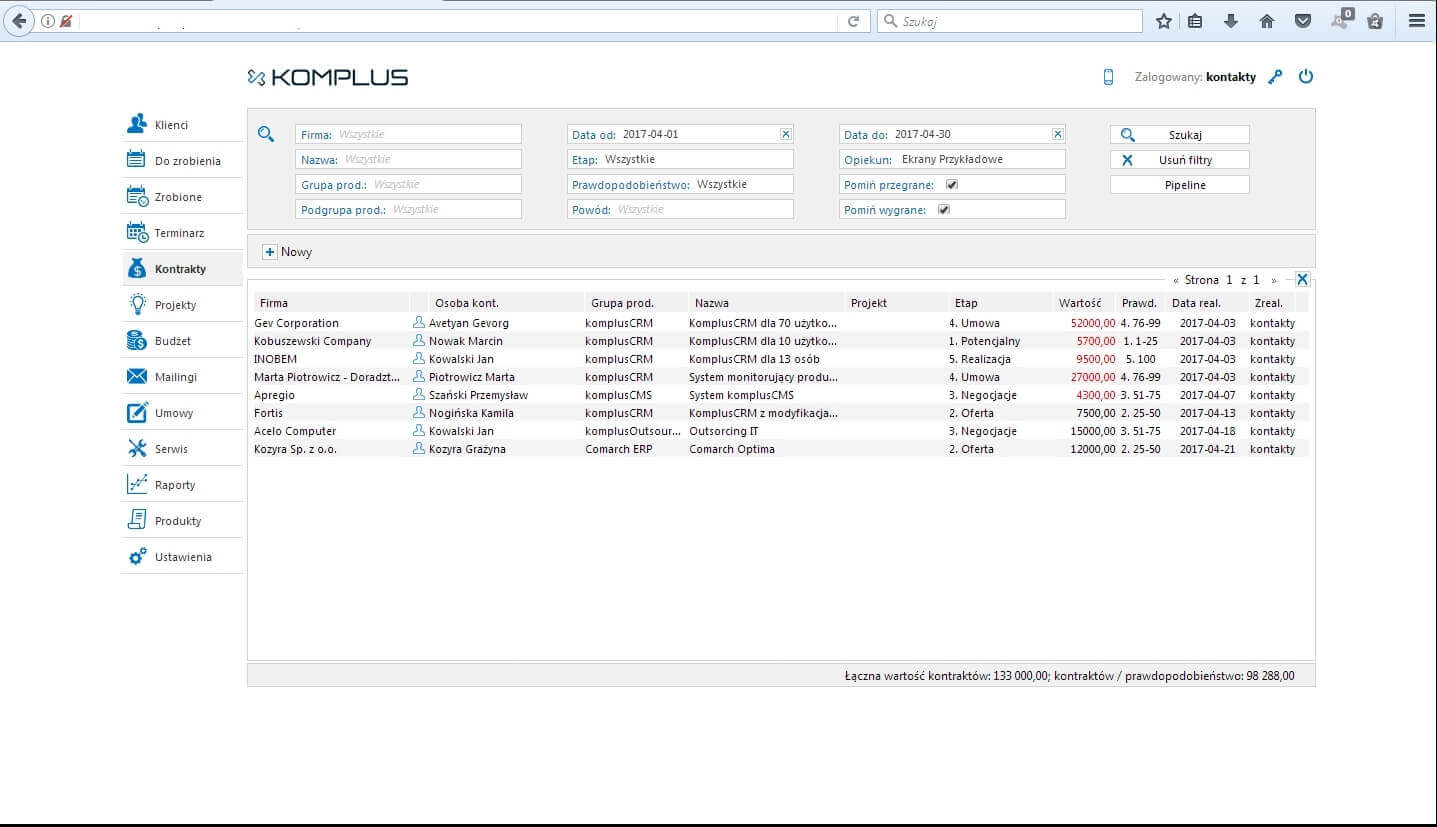
Task: Click the mobile phone icon in header
Action: [x=1108, y=77]
